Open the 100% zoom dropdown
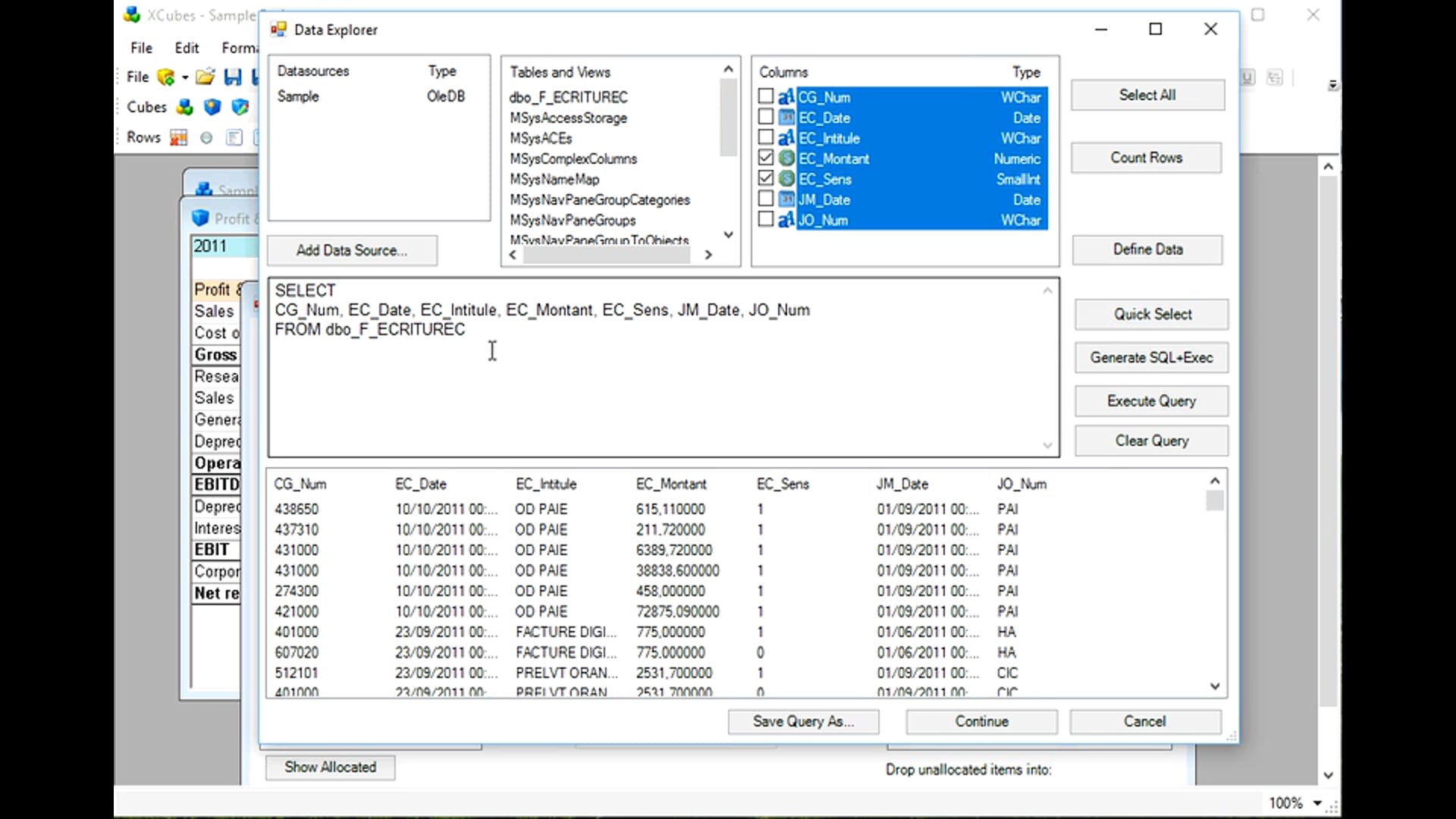Screen dimensions: 1456x819 (x=1316, y=802)
